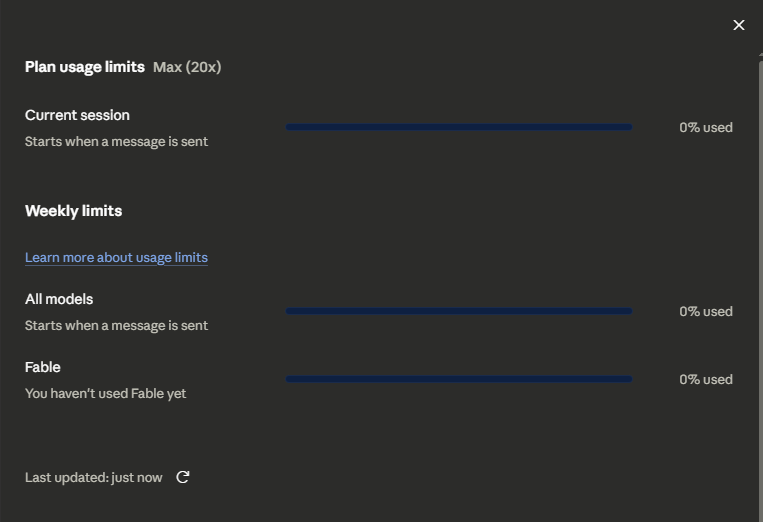
Task: Click Fable 0% used text
Action: point(706,379)
